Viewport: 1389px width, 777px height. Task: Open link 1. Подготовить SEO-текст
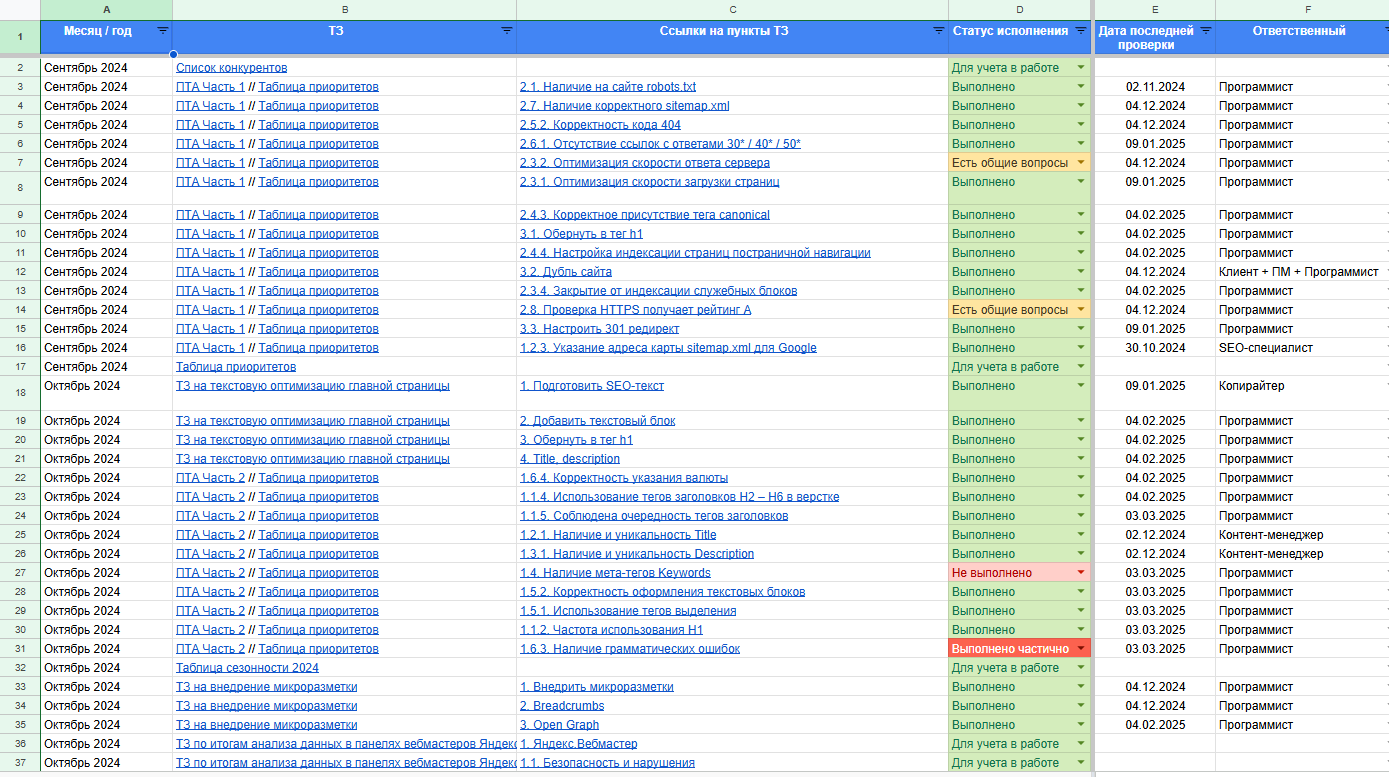click(592, 386)
